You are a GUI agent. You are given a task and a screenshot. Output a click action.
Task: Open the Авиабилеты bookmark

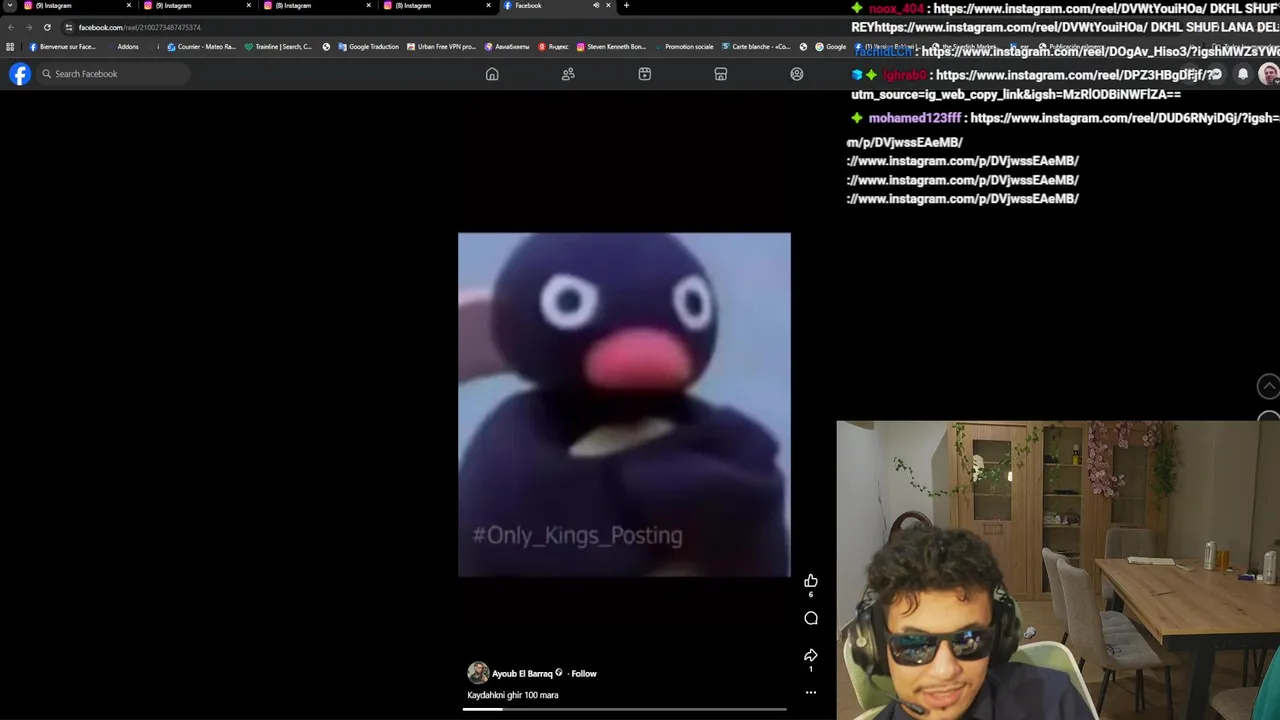507,47
